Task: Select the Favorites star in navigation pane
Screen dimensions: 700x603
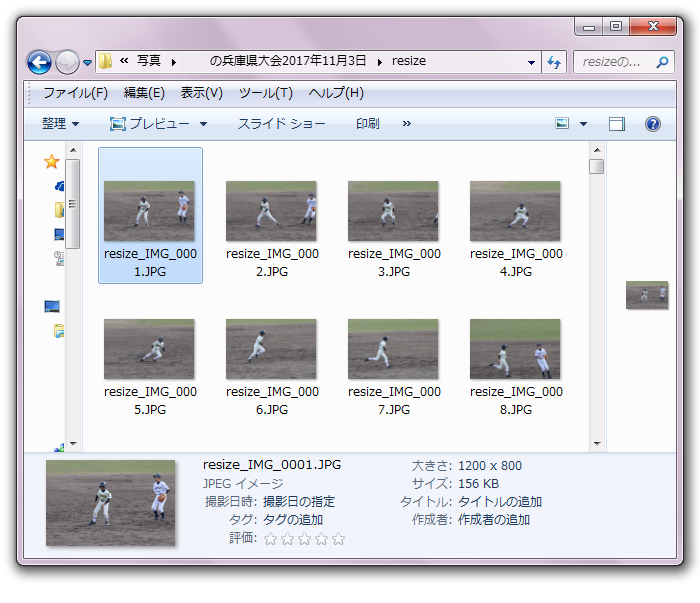Action: (52, 162)
